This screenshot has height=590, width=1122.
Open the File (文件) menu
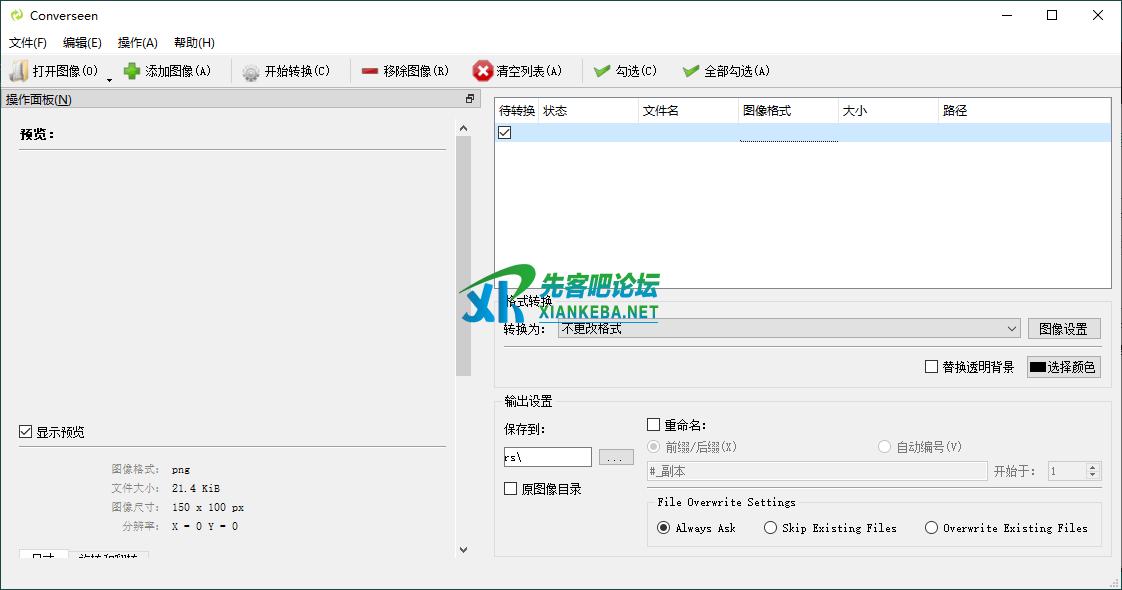click(28, 43)
